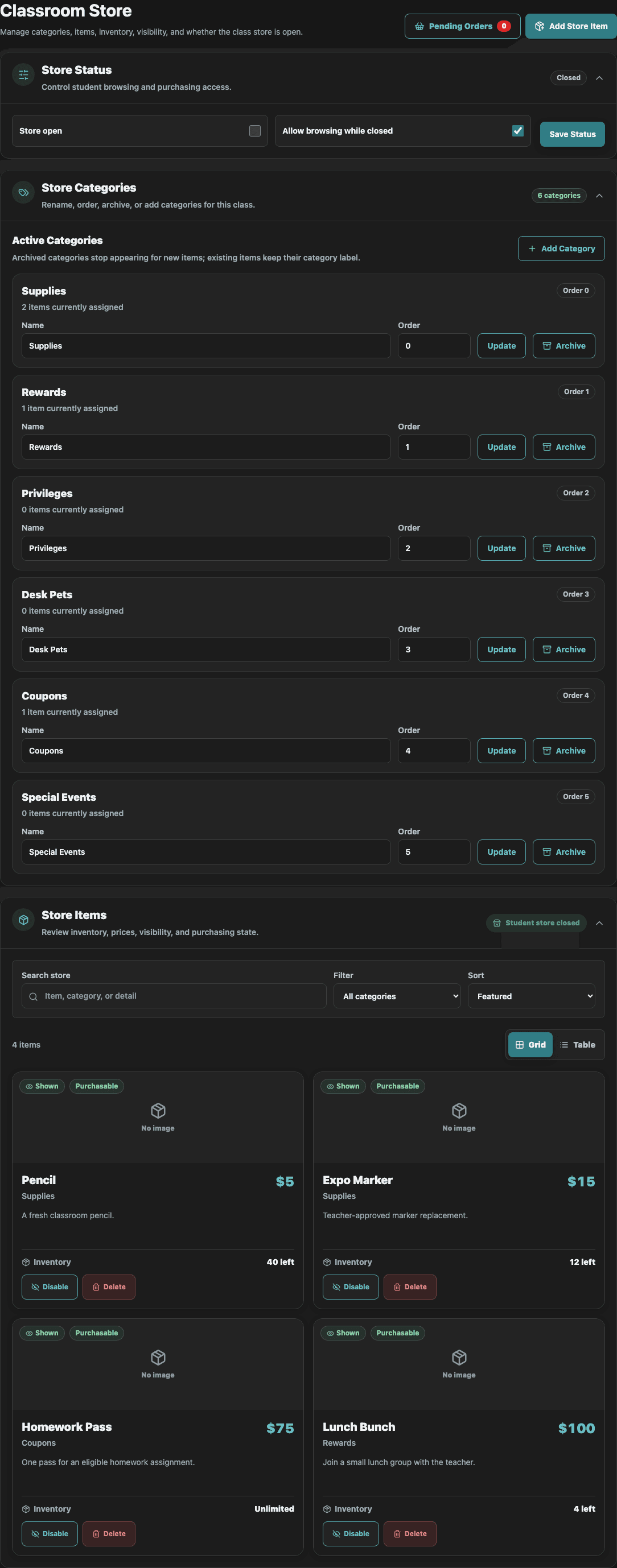Disable visibility of the Expo Marker item
617x1568 pixels.
pyautogui.click(x=351, y=1287)
